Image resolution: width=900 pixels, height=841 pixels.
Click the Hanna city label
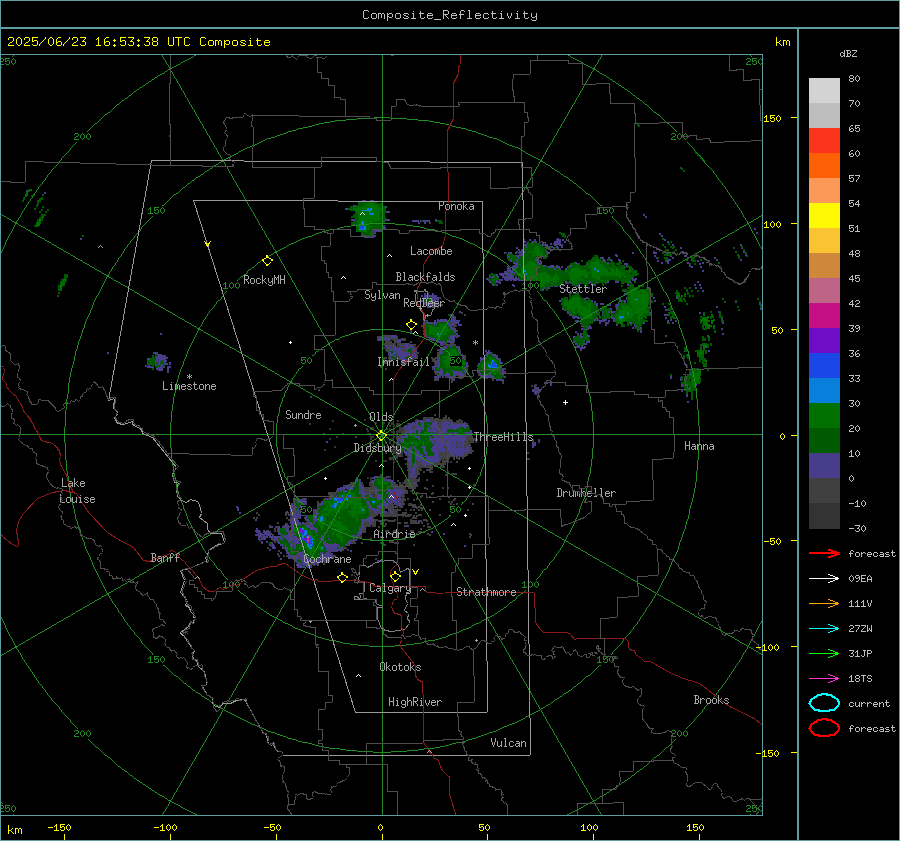tap(699, 446)
